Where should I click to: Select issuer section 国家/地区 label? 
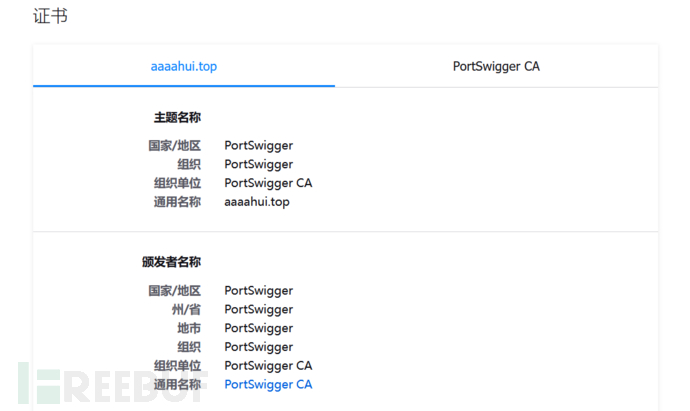coord(174,290)
